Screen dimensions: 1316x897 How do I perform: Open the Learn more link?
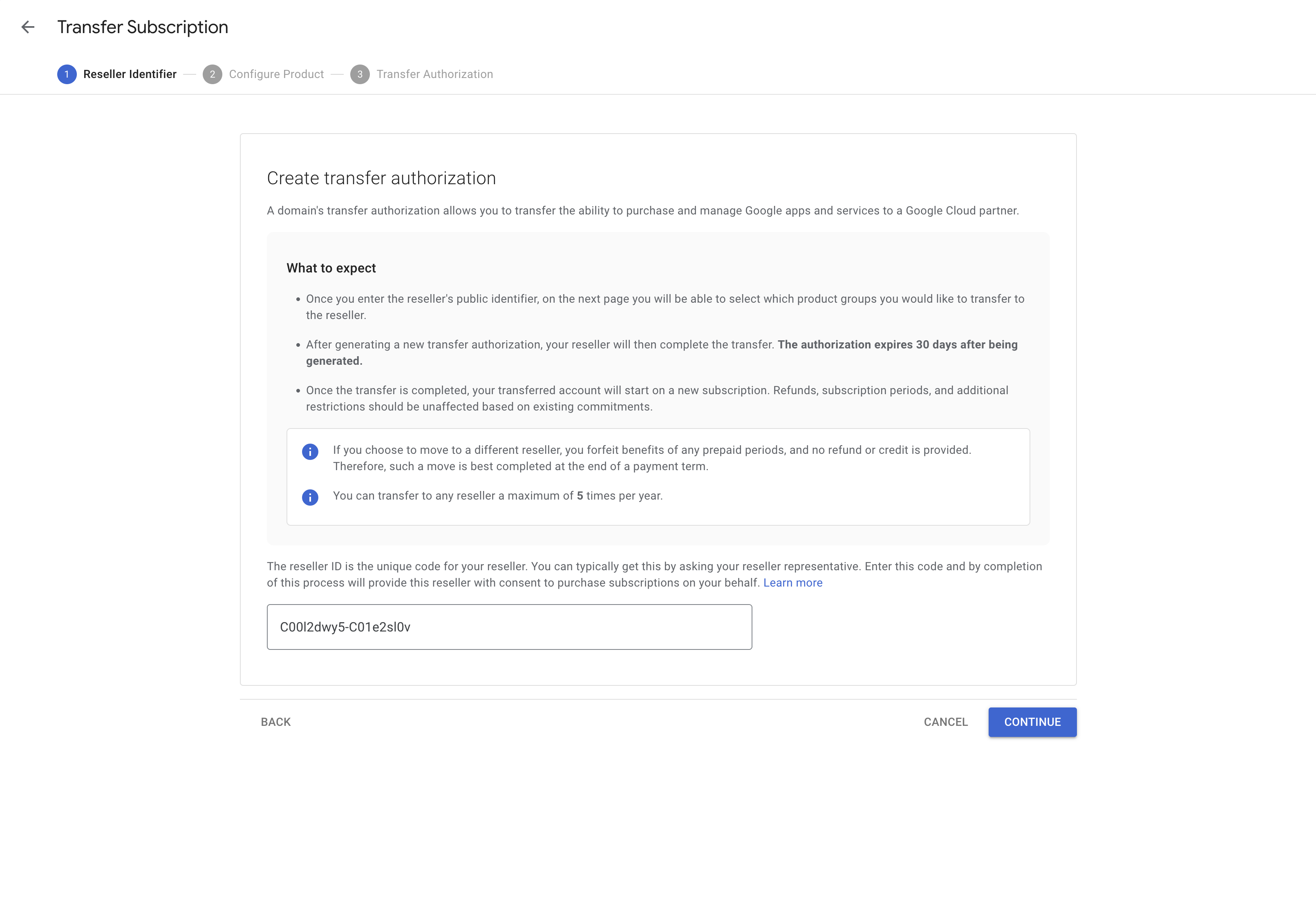coord(793,582)
